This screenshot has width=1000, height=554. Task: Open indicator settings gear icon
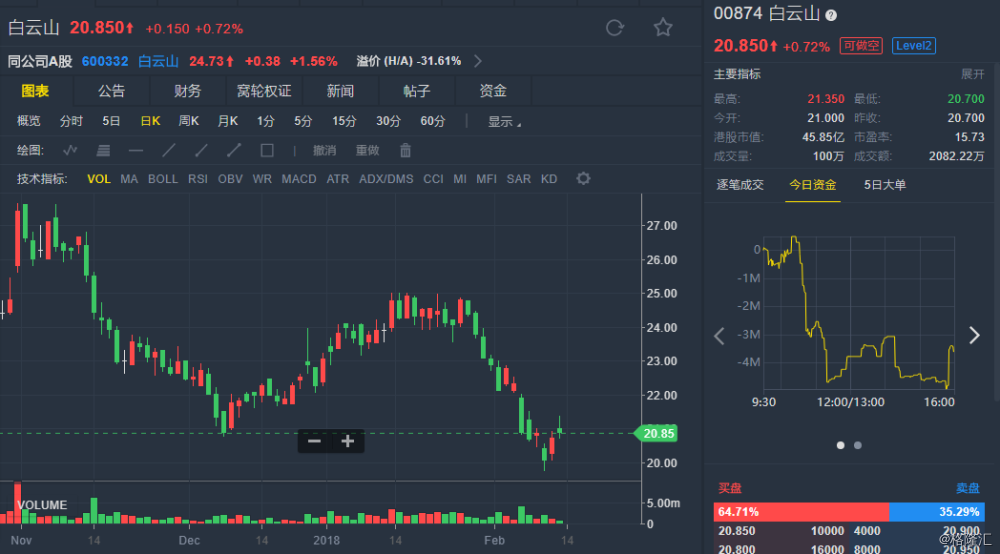tap(583, 179)
